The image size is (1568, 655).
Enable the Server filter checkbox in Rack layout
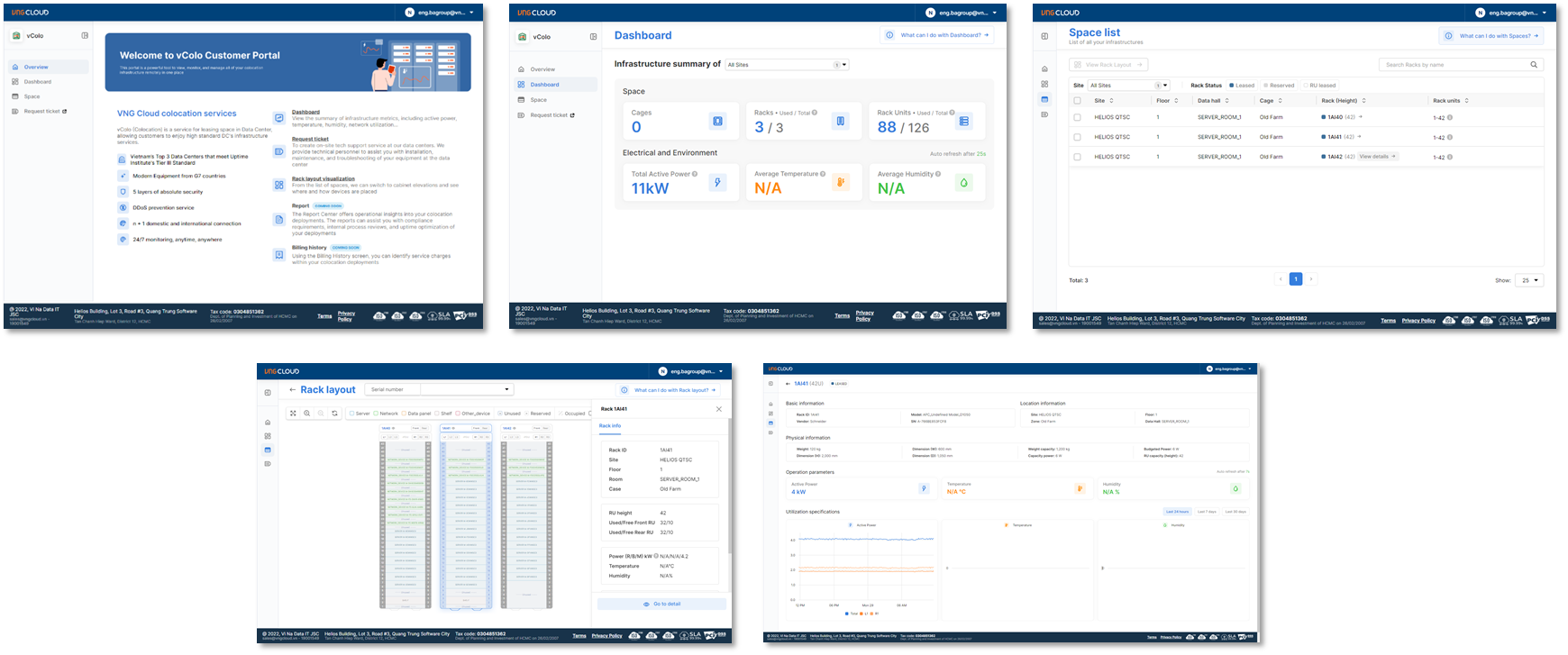[x=351, y=414]
